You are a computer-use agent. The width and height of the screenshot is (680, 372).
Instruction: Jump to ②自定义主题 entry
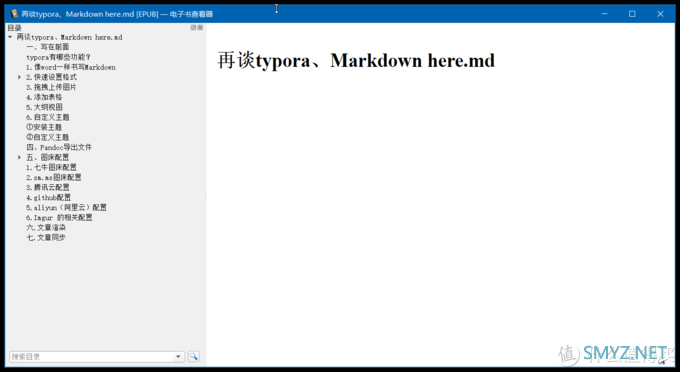47,137
